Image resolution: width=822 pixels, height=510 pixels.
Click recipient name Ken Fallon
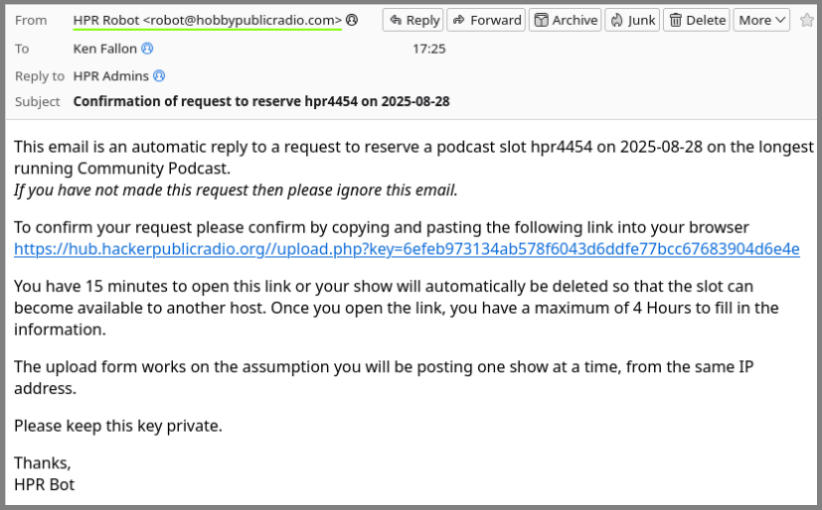pos(106,48)
